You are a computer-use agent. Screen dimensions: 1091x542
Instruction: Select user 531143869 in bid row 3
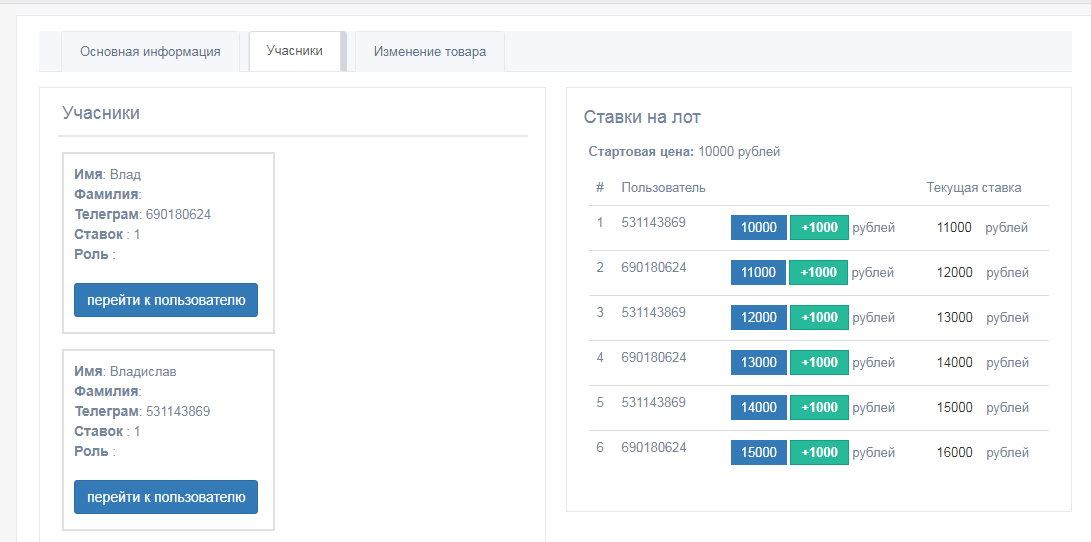653,312
